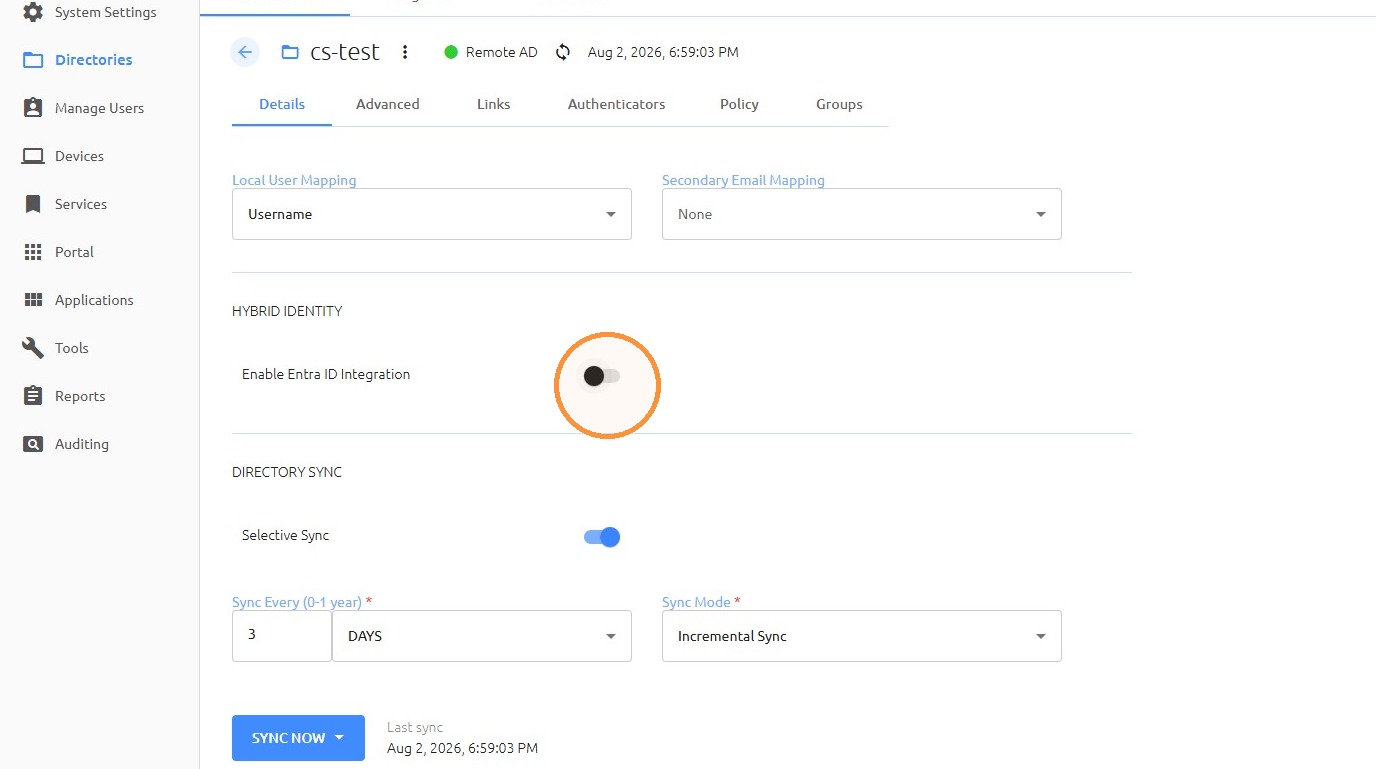This screenshot has width=1376, height=769.
Task: Click the DIRECTORY SYNC section heading
Action: click(287, 472)
